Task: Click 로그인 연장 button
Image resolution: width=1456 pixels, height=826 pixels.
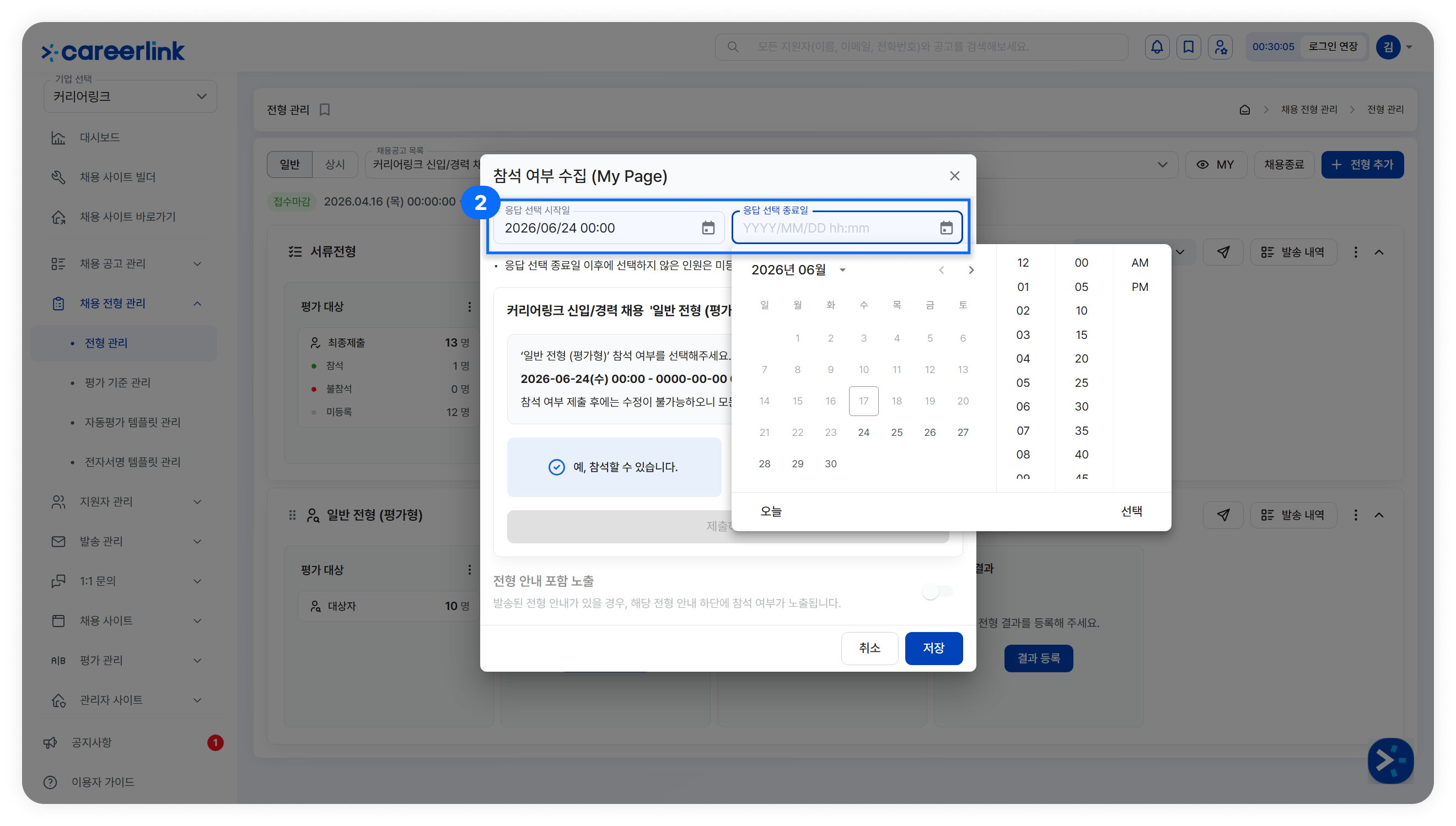Action: click(1333, 46)
